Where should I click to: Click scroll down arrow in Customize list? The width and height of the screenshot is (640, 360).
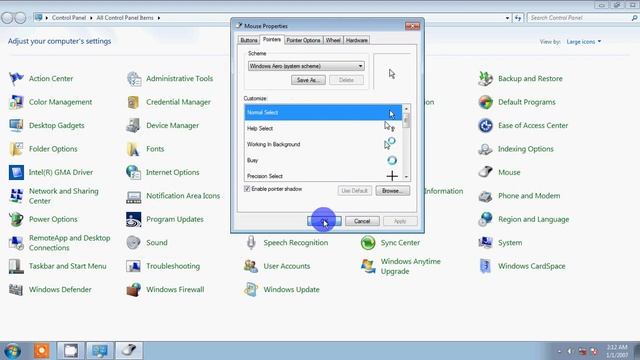coord(406,177)
